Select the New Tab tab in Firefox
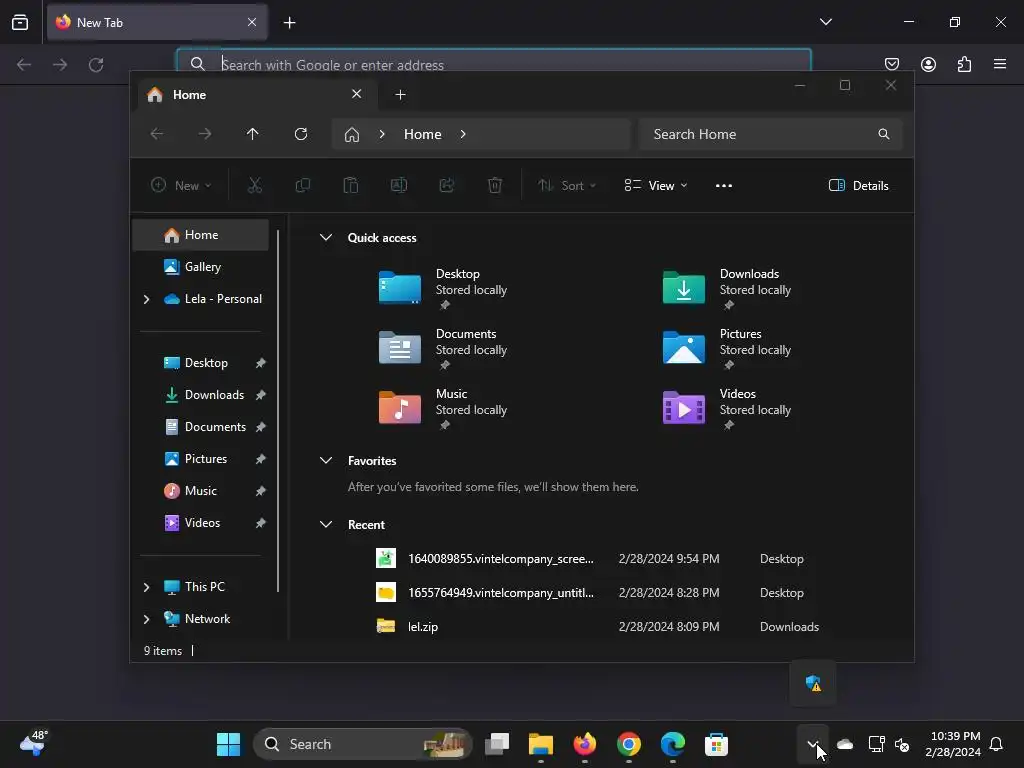Viewport: 1024px width, 768px height. 157,22
